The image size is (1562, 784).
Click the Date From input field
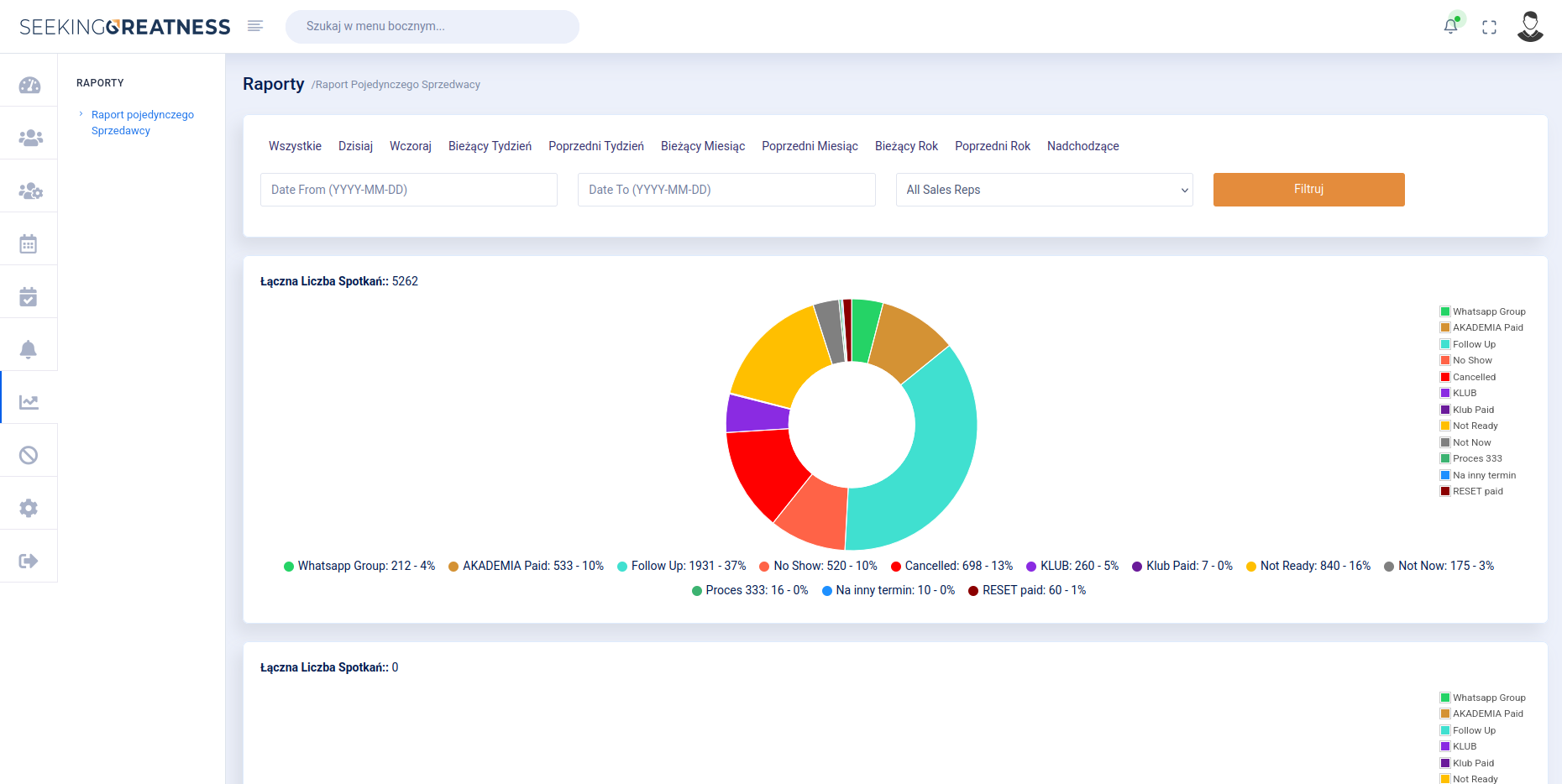tap(408, 190)
